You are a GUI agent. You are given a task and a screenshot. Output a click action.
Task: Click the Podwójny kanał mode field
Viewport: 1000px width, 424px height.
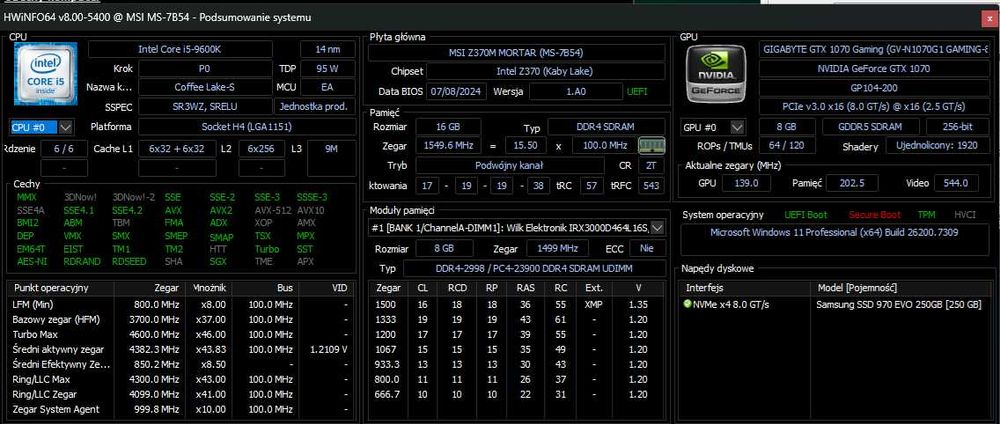pos(510,166)
